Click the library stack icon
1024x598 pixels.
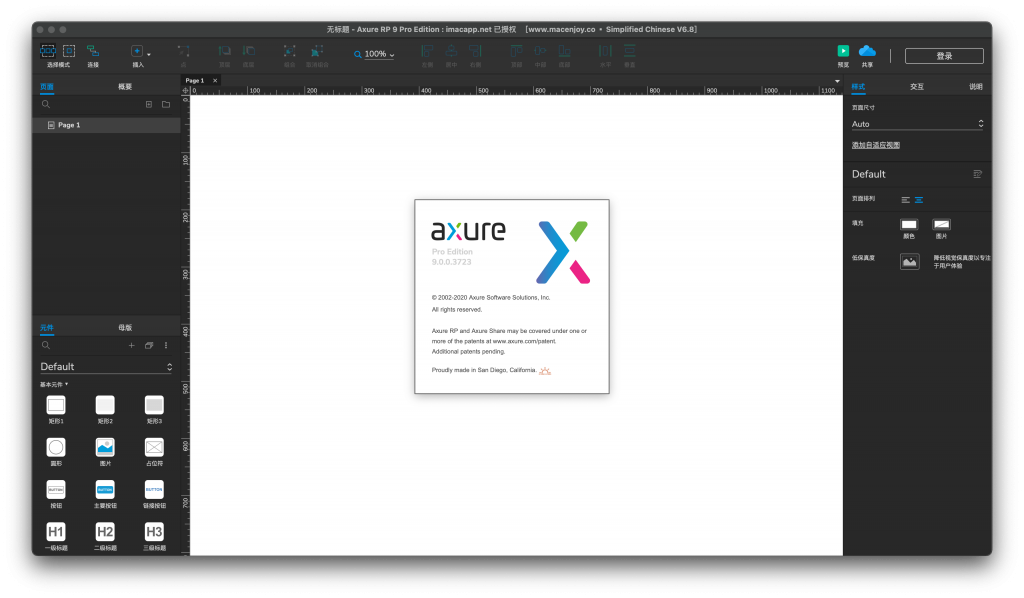pos(149,345)
